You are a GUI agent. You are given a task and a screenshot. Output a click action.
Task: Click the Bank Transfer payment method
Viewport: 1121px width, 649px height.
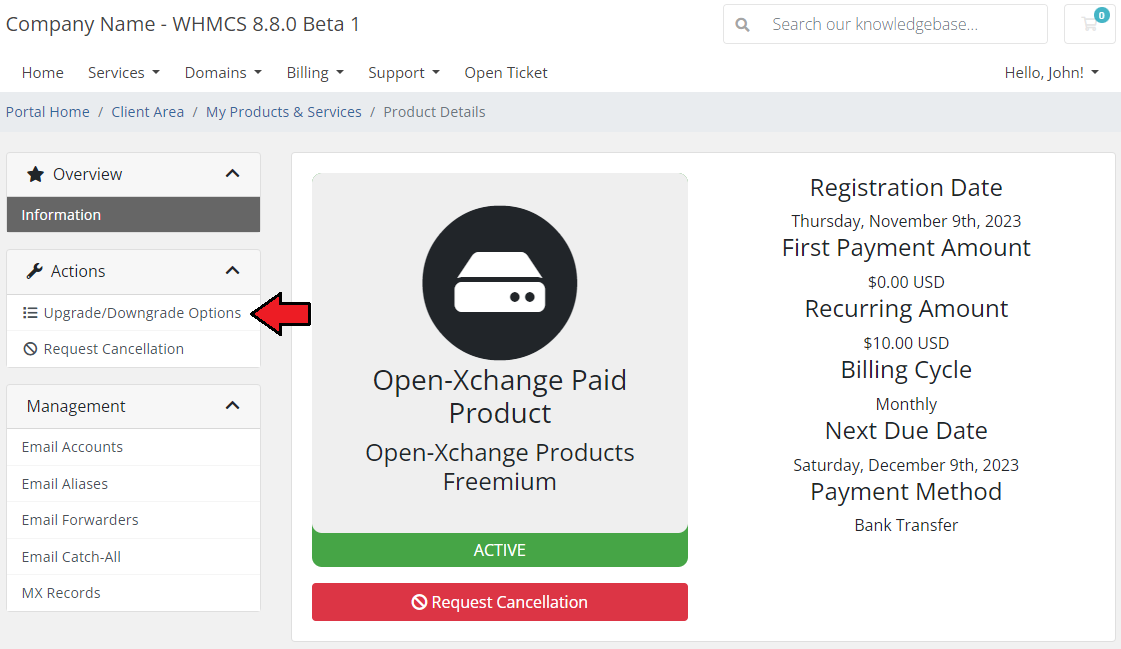[x=906, y=525]
